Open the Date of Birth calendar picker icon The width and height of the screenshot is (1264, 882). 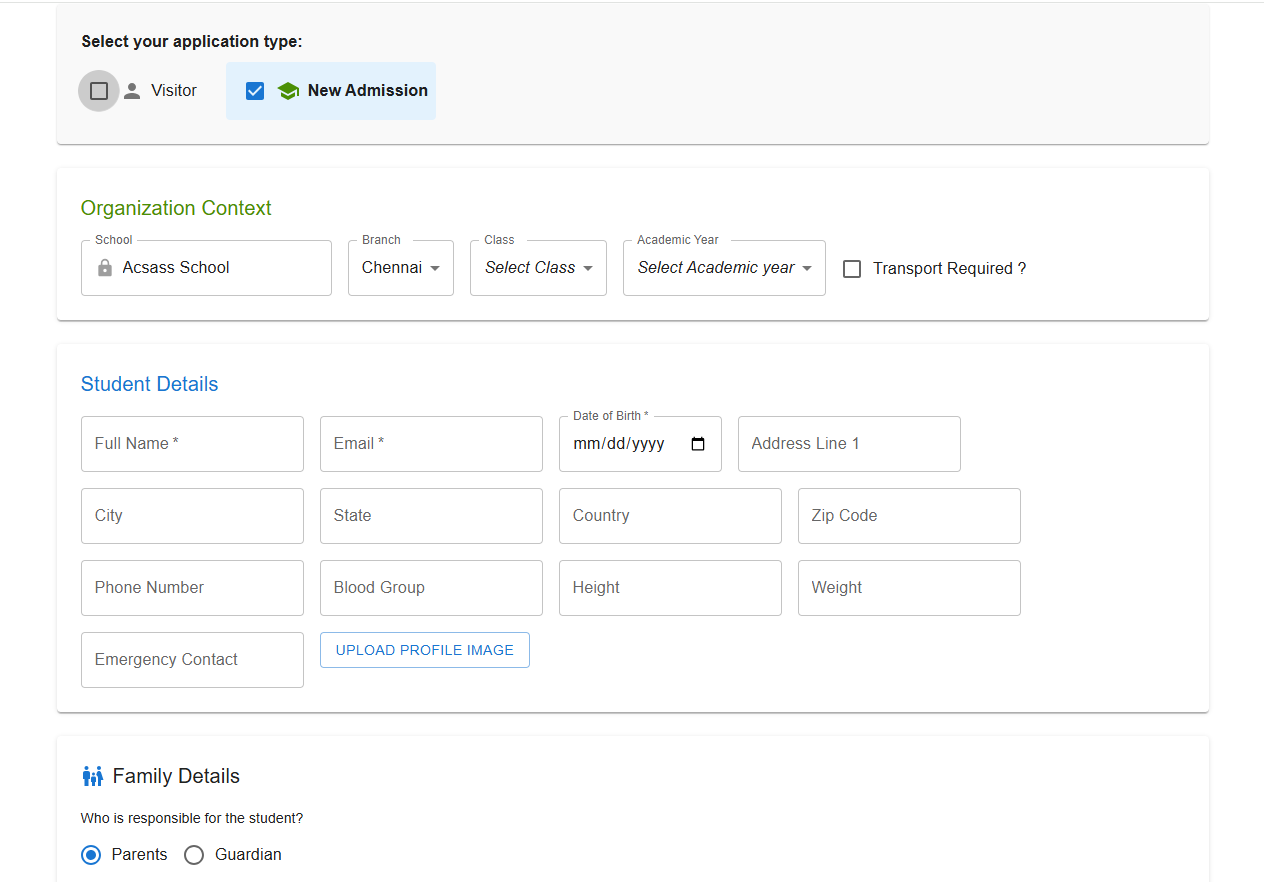[698, 444]
